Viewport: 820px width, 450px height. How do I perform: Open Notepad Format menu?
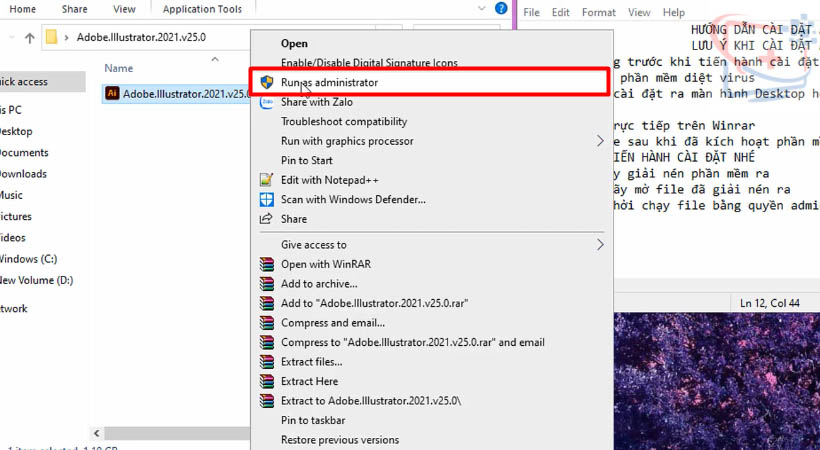coord(599,12)
